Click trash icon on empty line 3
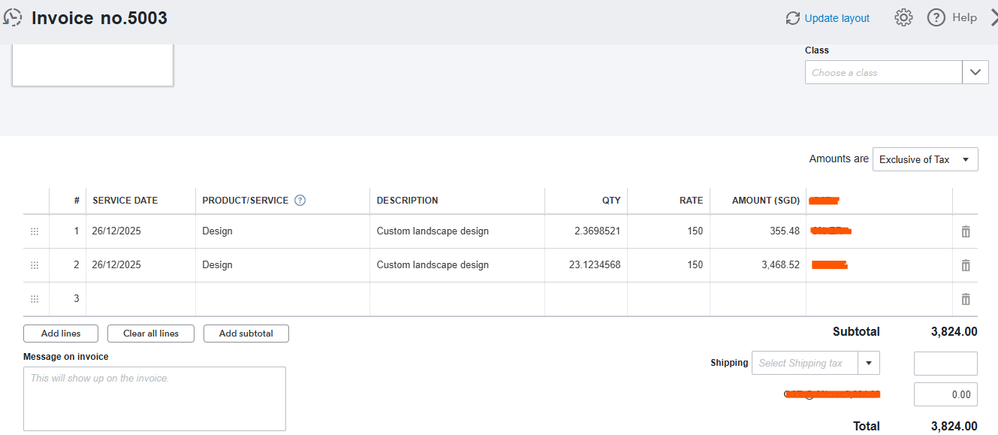This screenshot has width=998, height=435. click(x=965, y=299)
